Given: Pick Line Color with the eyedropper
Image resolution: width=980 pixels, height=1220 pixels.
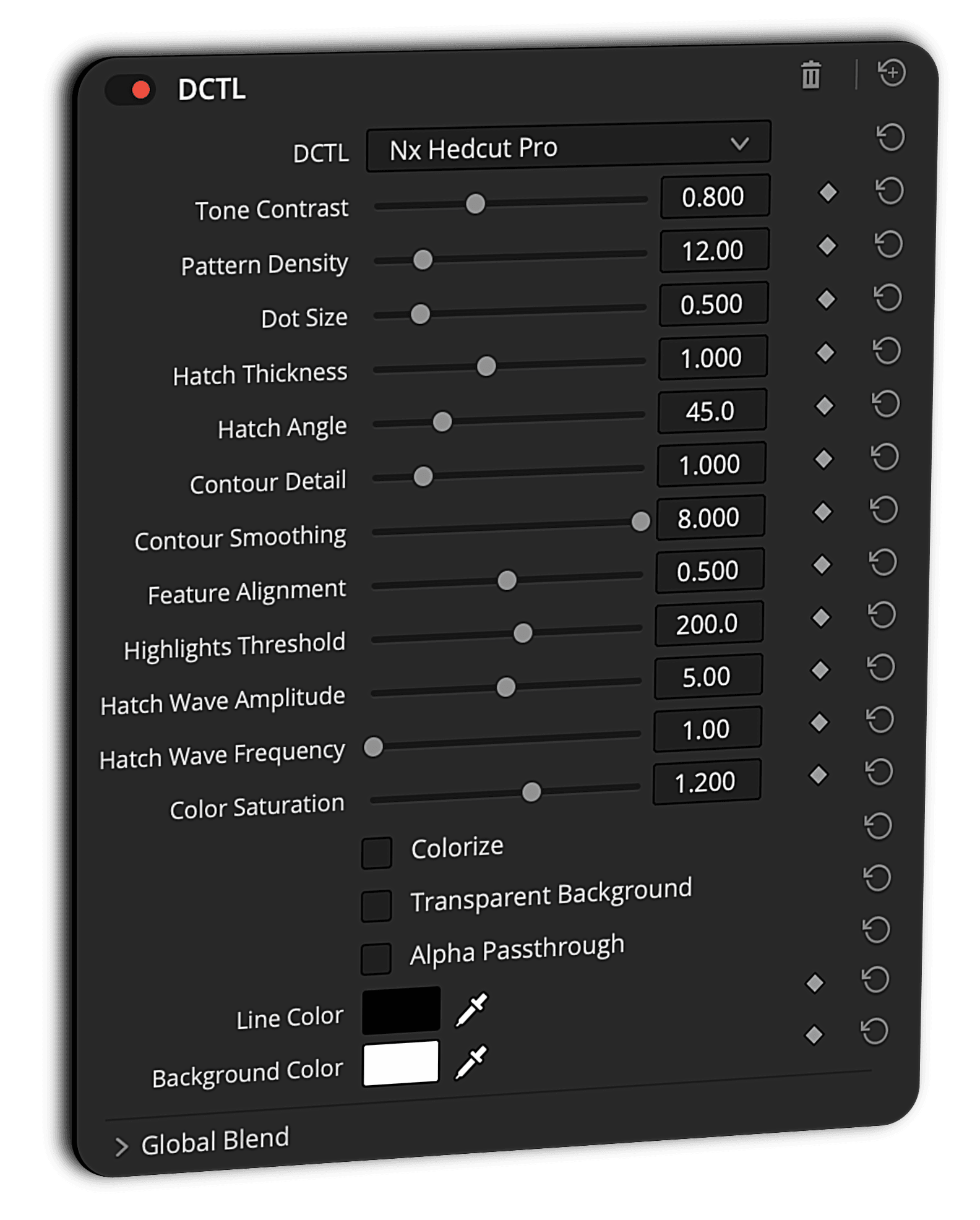Looking at the screenshot, I should coord(471,1010).
